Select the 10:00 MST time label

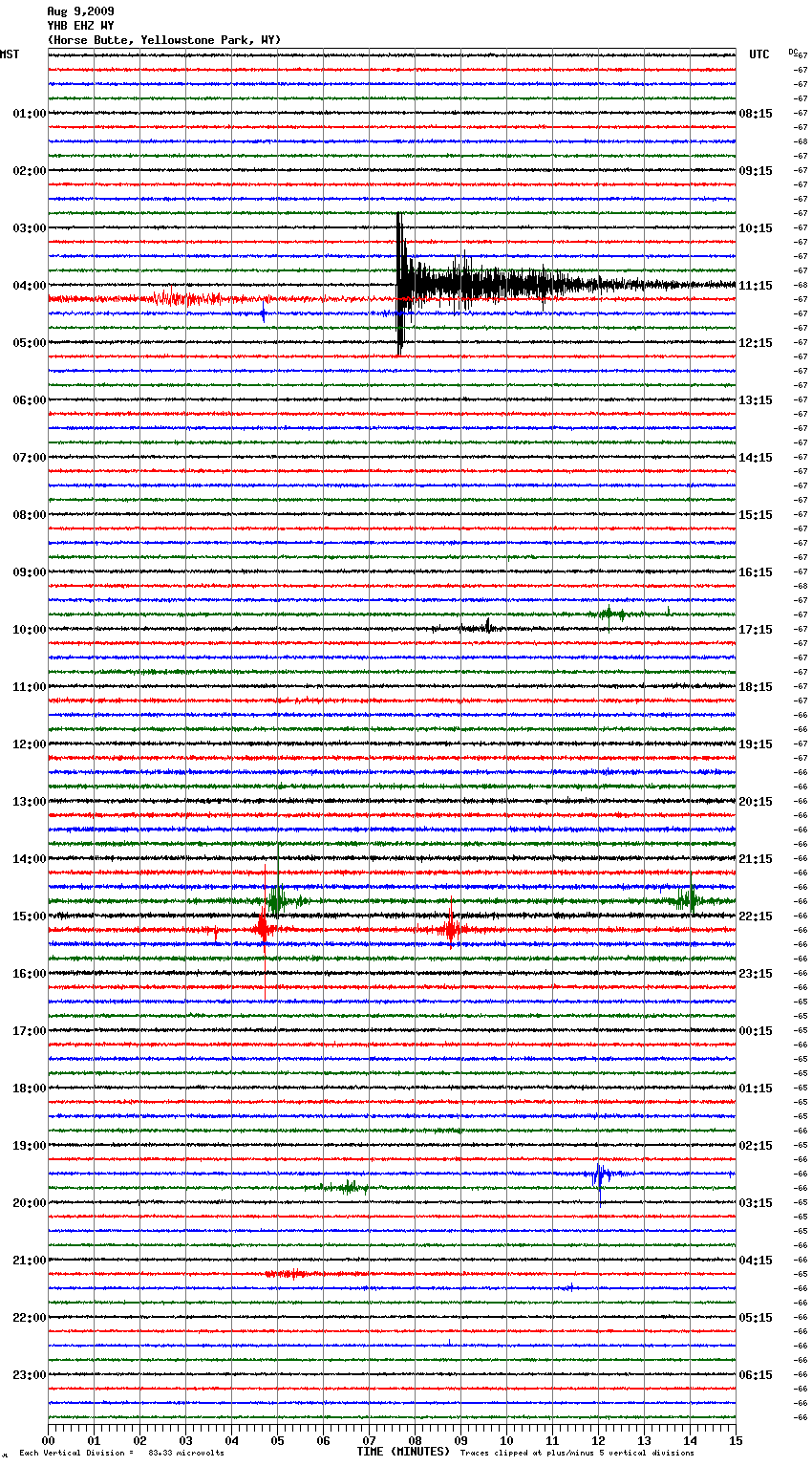click(30, 630)
